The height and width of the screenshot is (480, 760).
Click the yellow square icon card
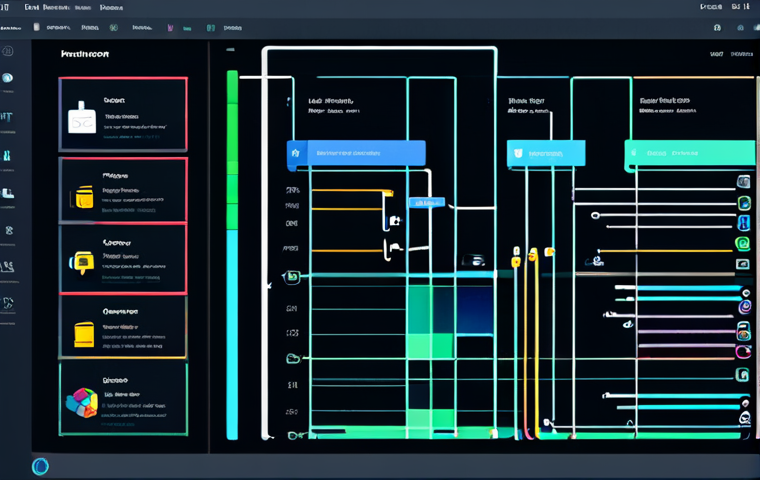123,327
